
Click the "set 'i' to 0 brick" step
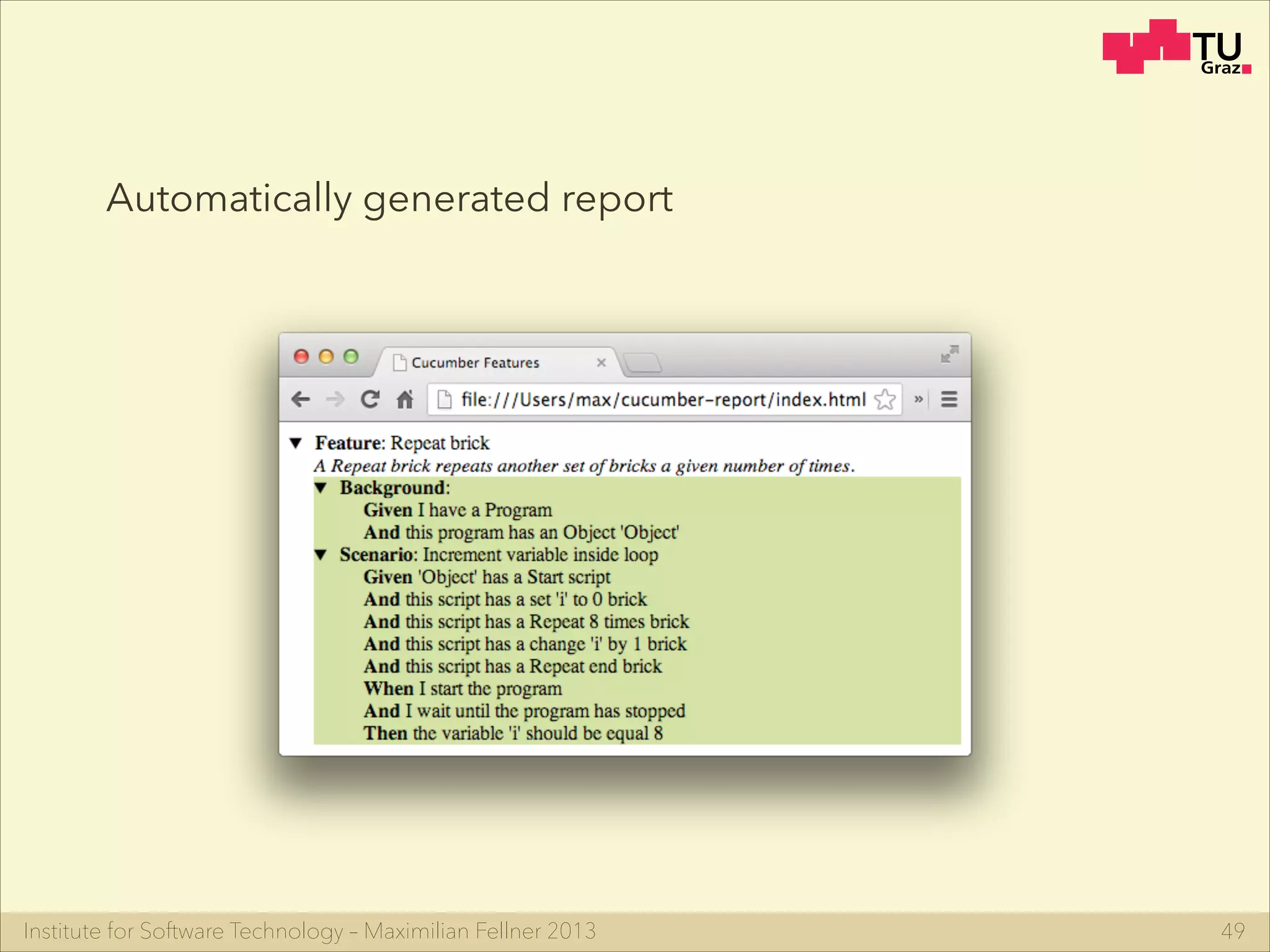coord(505,599)
